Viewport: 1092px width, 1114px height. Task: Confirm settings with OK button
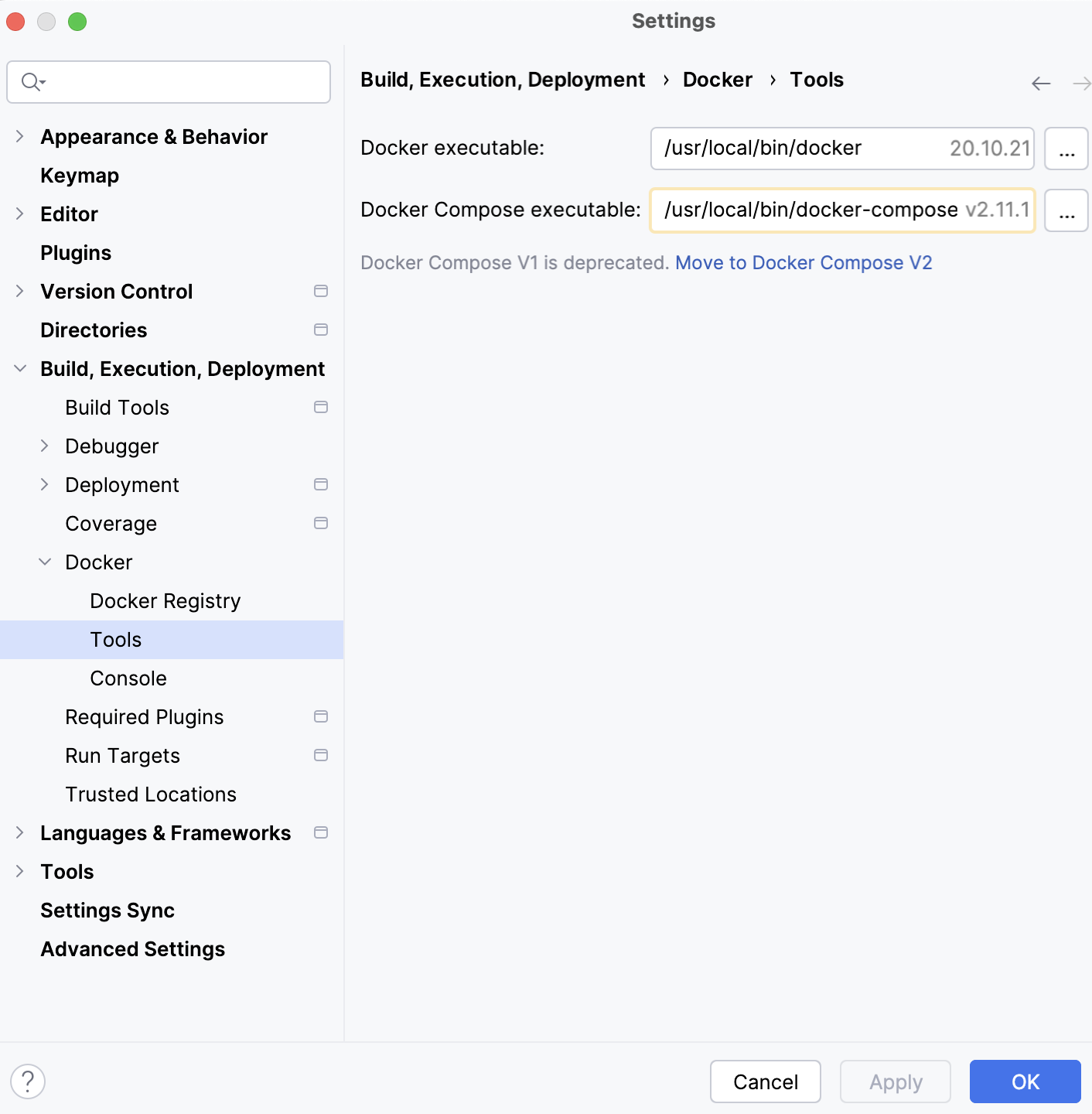(x=1025, y=1082)
